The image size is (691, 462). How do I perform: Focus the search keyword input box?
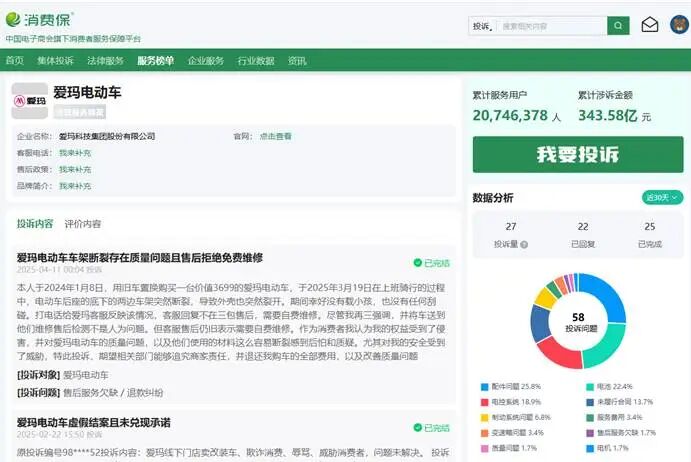coord(553,26)
